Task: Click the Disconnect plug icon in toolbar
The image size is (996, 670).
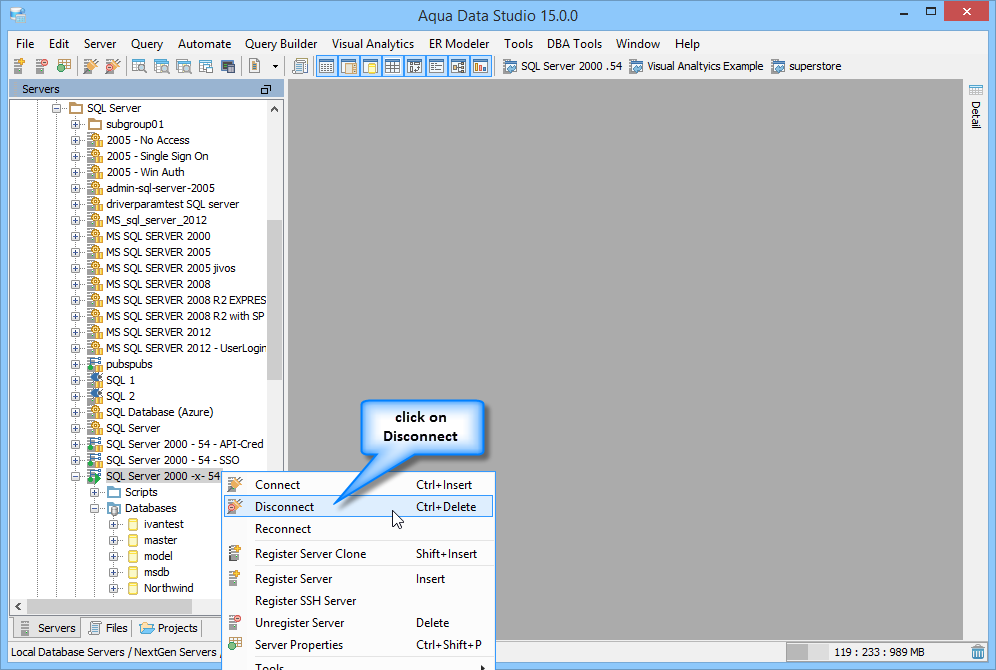Action: (x=112, y=65)
